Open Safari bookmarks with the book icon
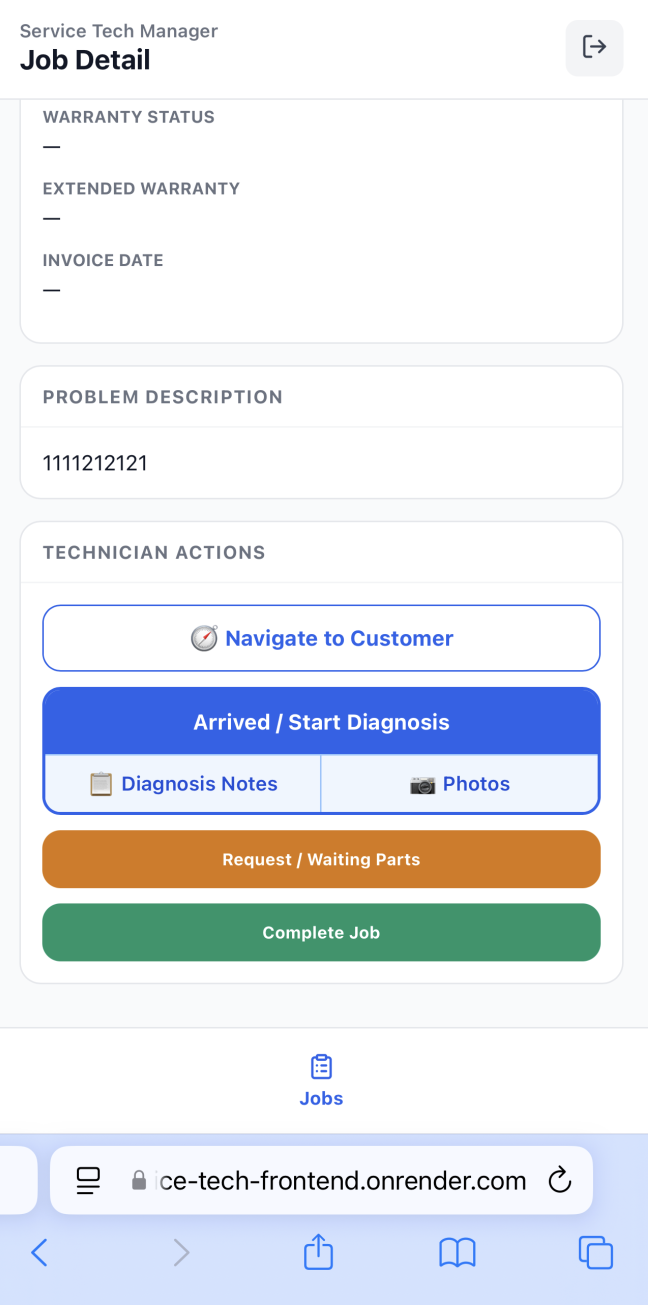The image size is (651, 1305). (457, 1252)
